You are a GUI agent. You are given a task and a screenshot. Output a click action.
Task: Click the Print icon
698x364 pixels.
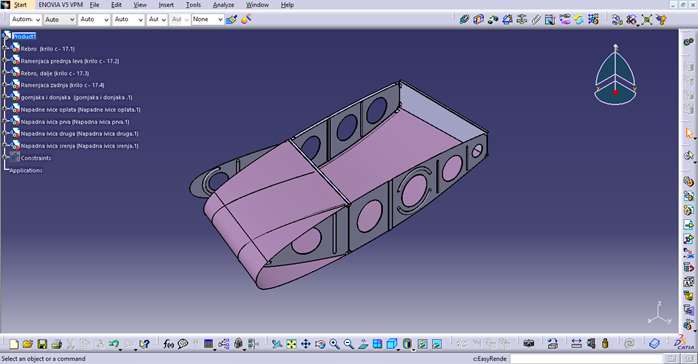56,344
